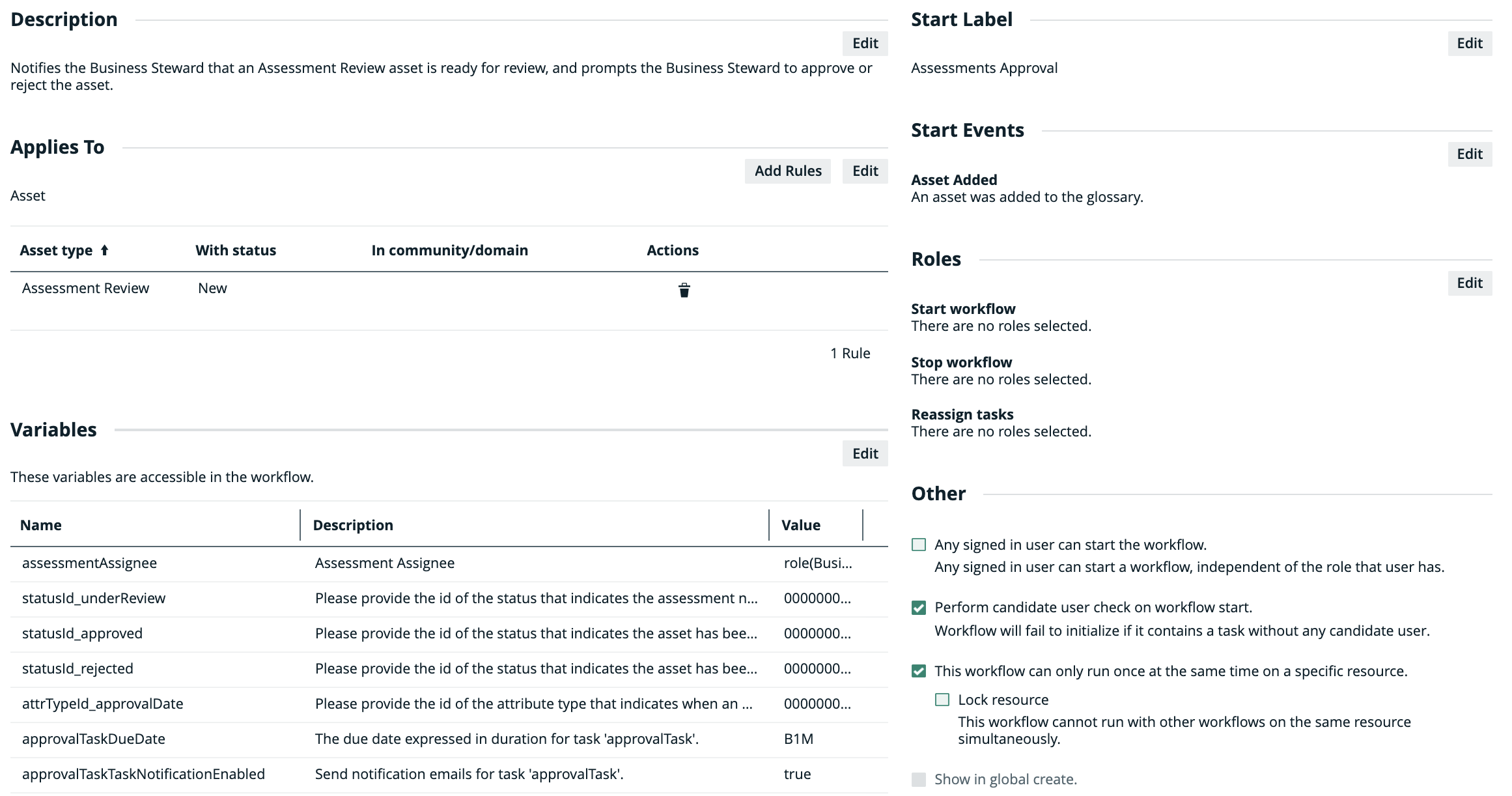Image resolution: width=1512 pixels, height=796 pixels.
Task: Select the assessmentAssignee variable row
Action: pyautogui.click(x=89, y=563)
